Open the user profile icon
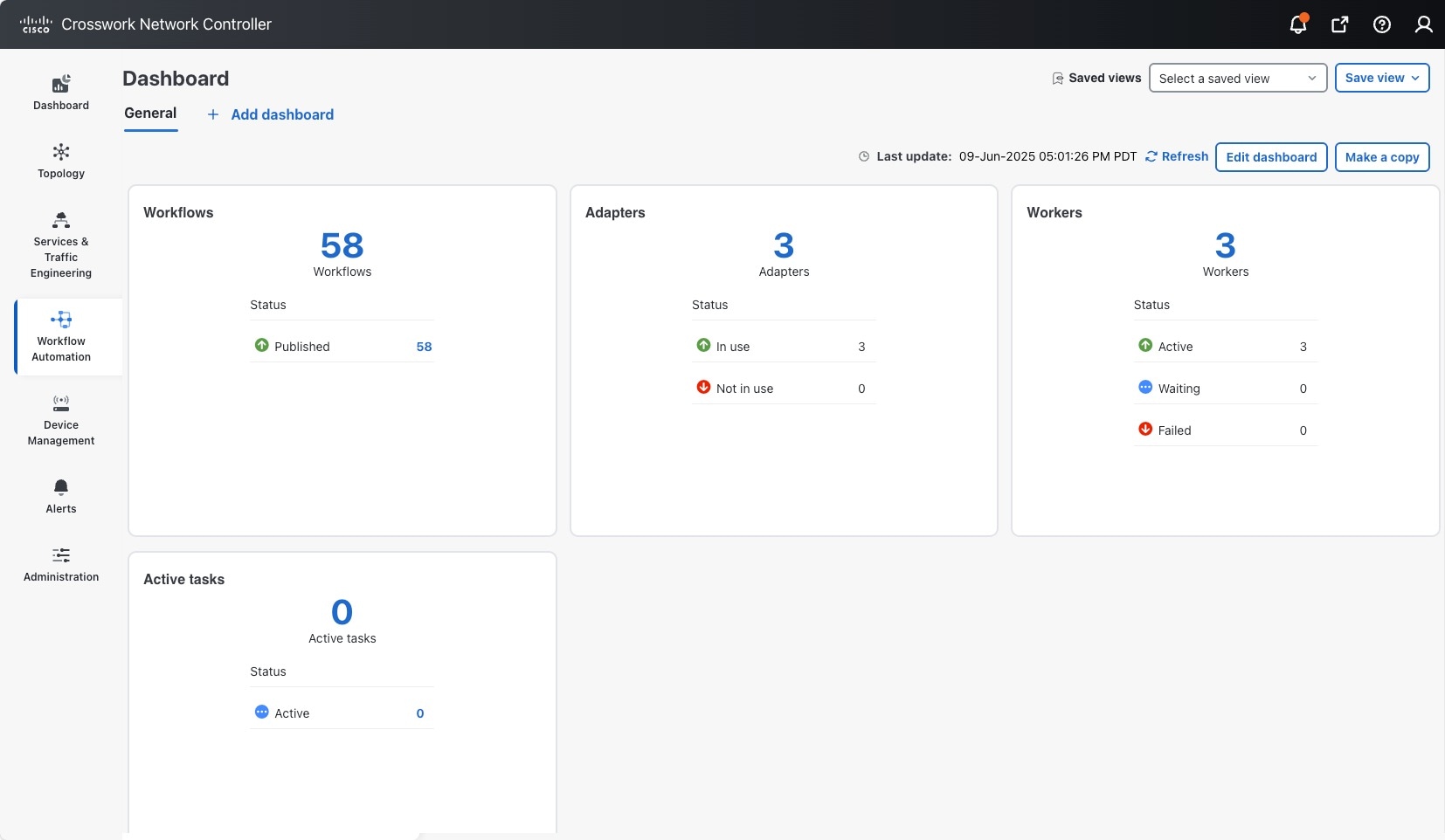Screen dimensions: 1445x840 [1424, 24]
